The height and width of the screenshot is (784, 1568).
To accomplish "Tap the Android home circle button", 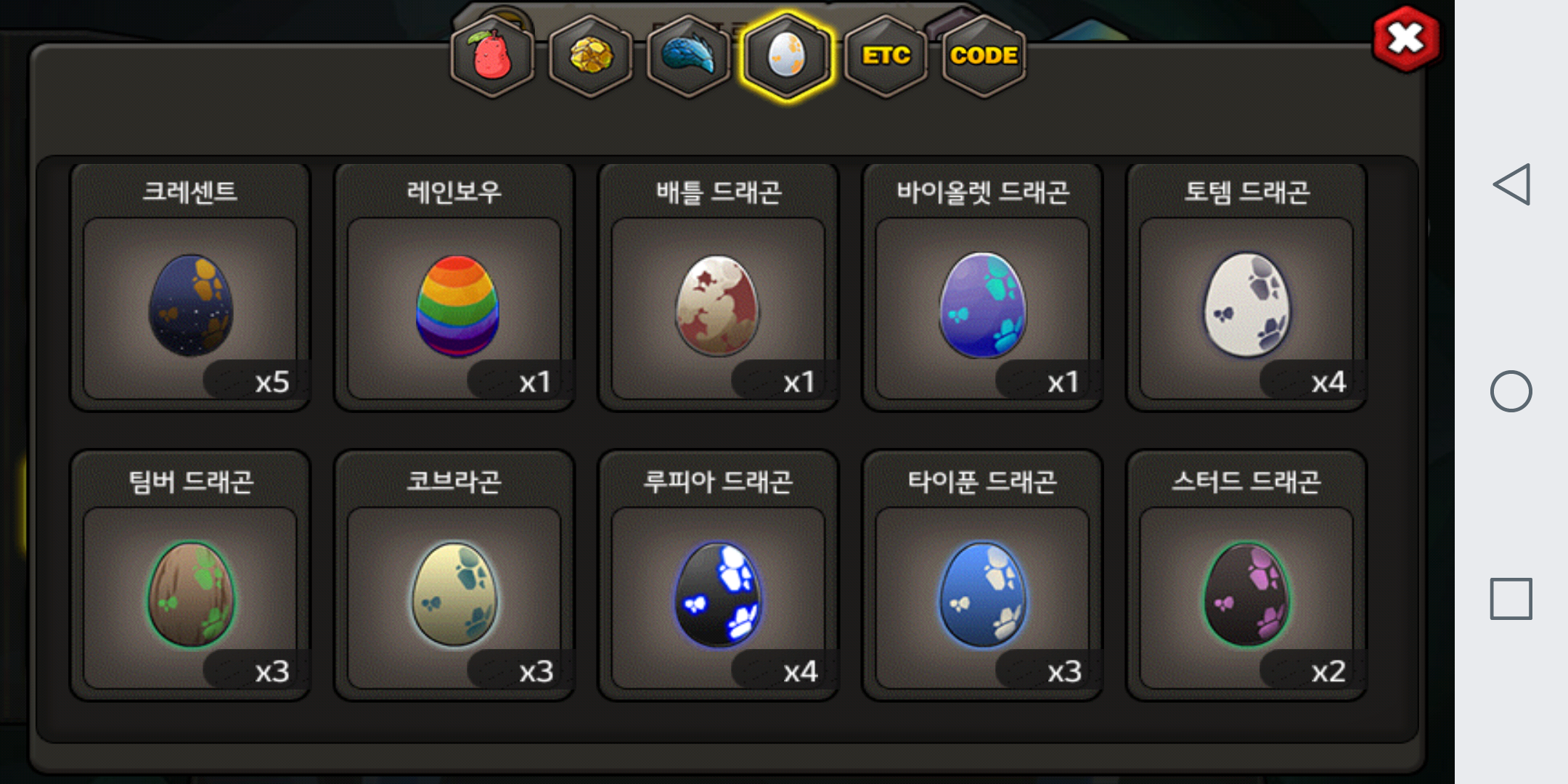I will 1511,391.
